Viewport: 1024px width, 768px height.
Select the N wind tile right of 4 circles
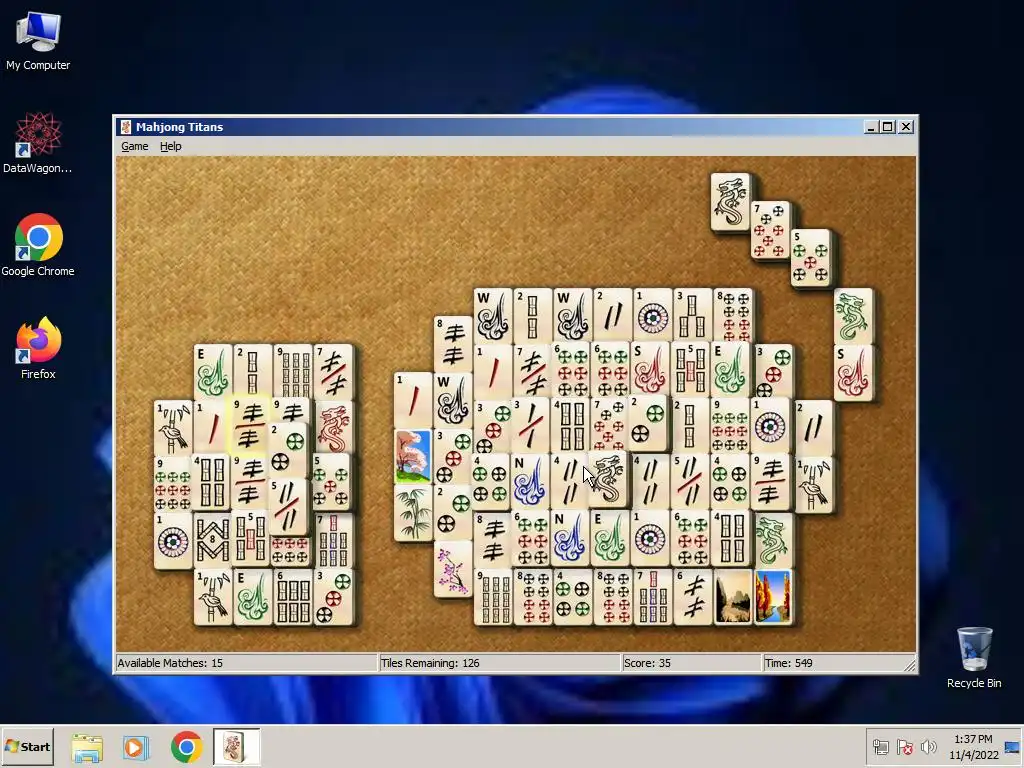pyautogui.click(x=530, y=481)
